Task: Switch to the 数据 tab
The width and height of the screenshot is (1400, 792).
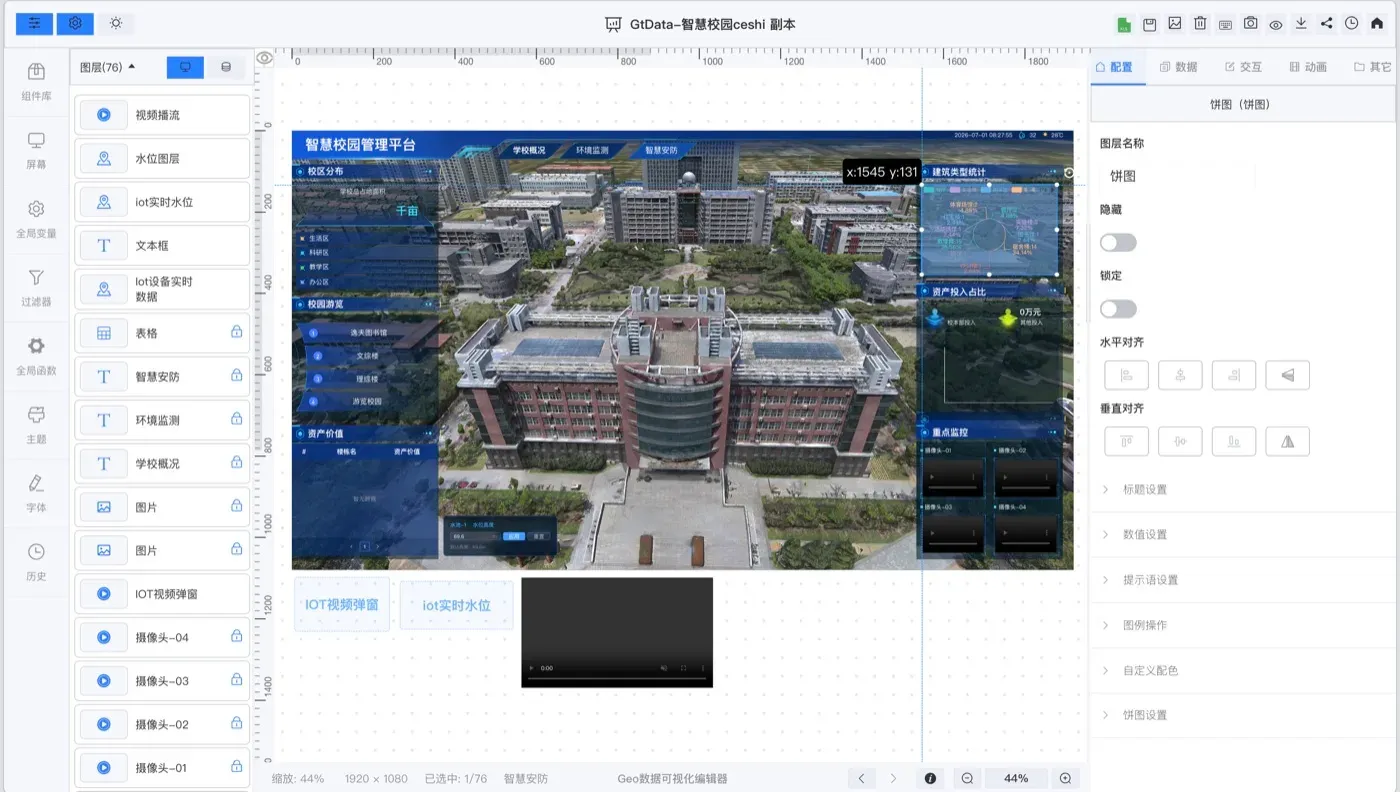Action: point(1178,67)
